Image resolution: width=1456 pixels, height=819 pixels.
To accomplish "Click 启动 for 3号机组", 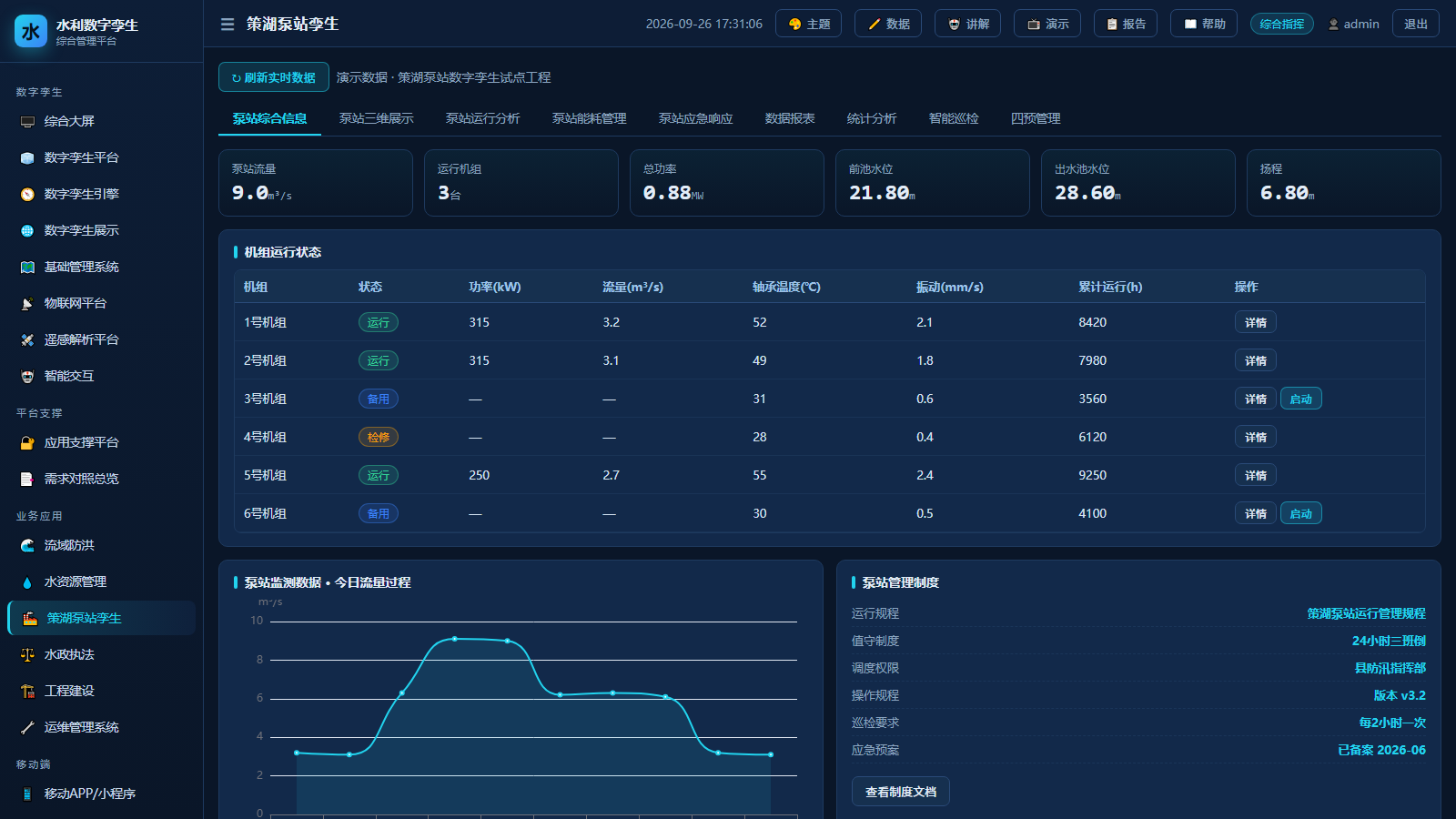I will point(1301,399).
